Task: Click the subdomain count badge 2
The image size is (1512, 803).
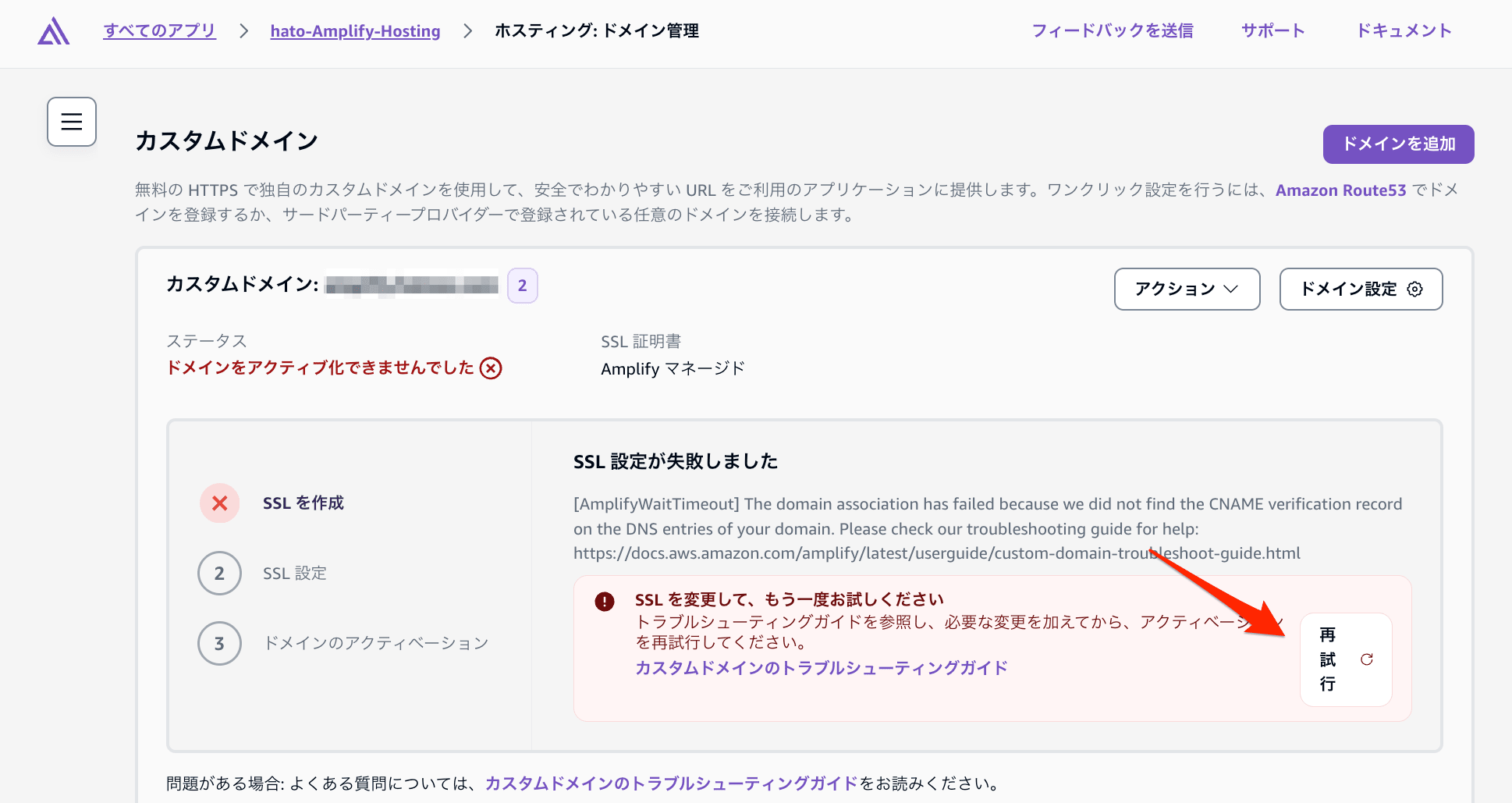Action: [x=523, y=286]
